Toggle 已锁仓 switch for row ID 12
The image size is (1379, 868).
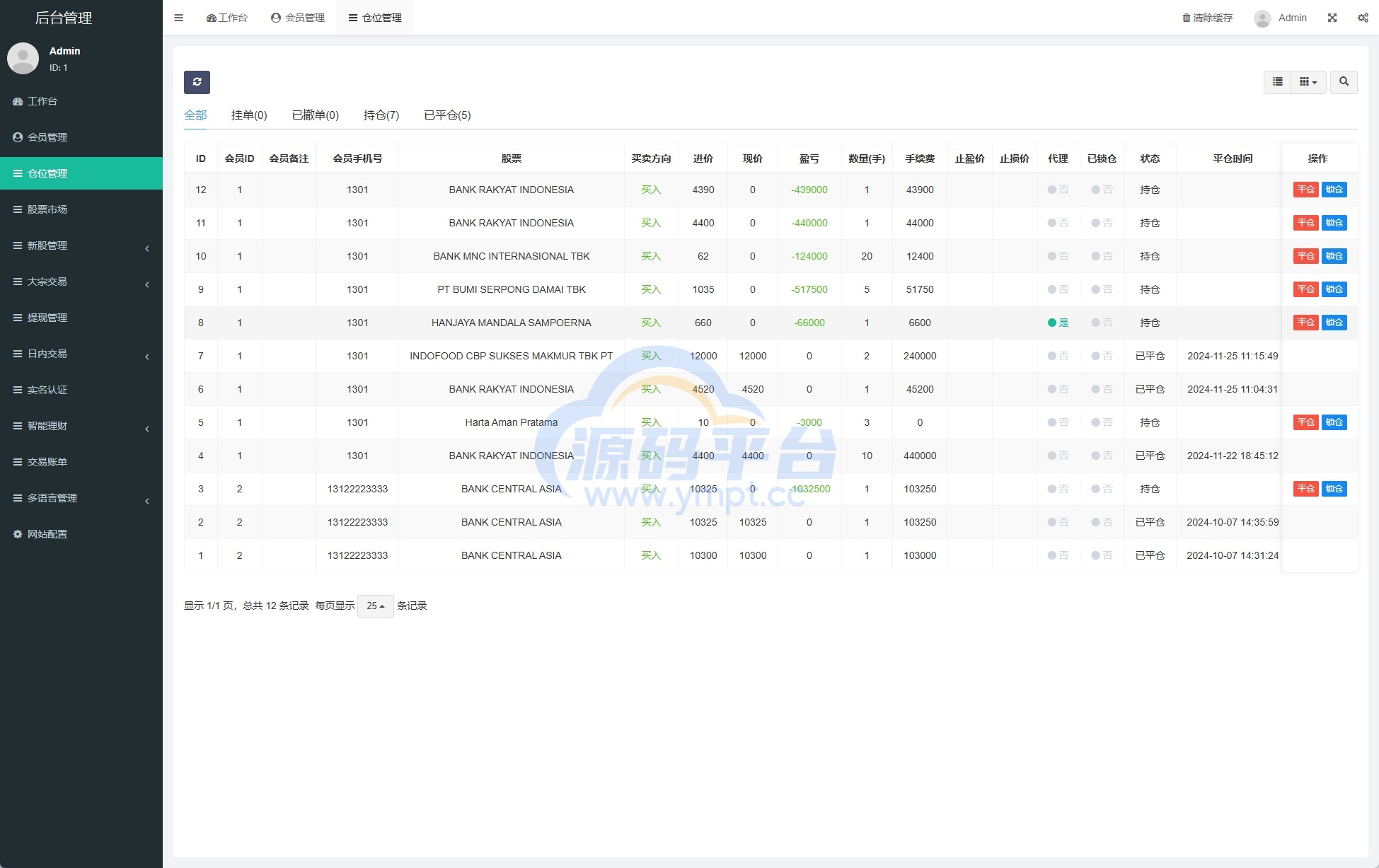tap(1101, 190)
